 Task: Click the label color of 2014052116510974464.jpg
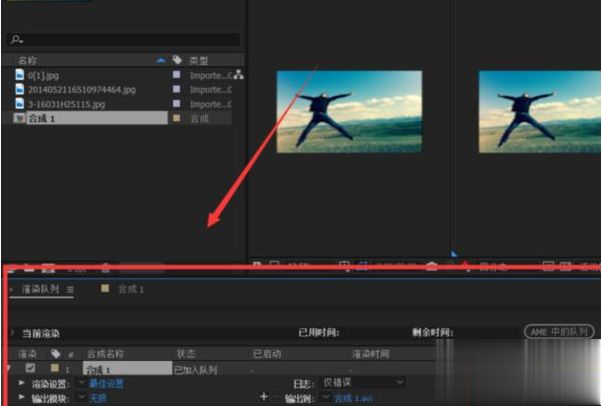[x=177, y=89]
